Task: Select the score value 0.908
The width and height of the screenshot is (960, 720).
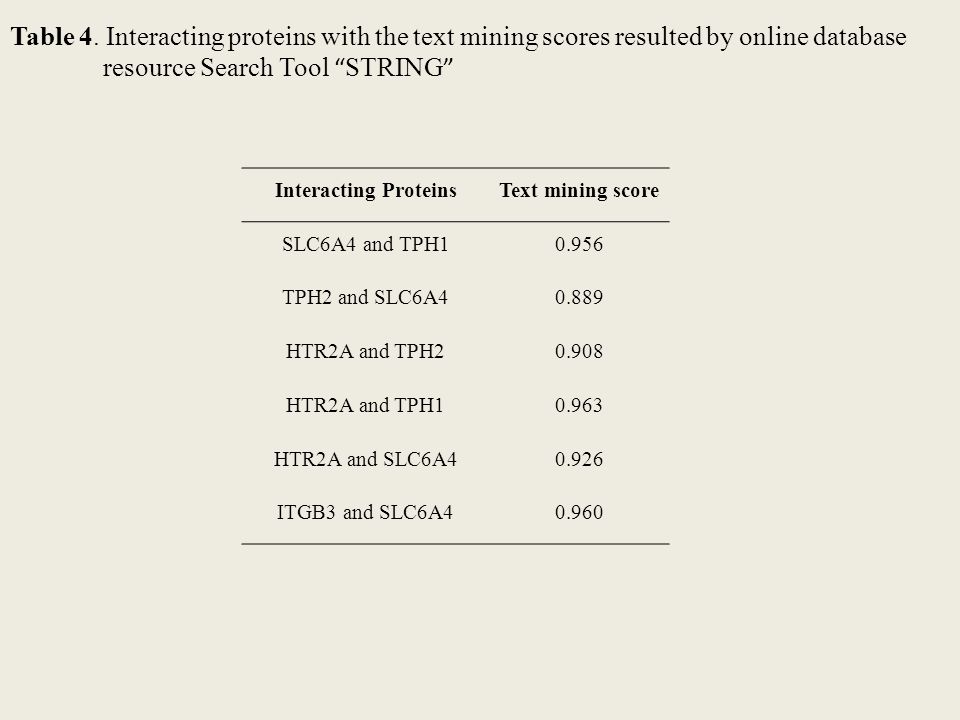Action: click(579, 351)
